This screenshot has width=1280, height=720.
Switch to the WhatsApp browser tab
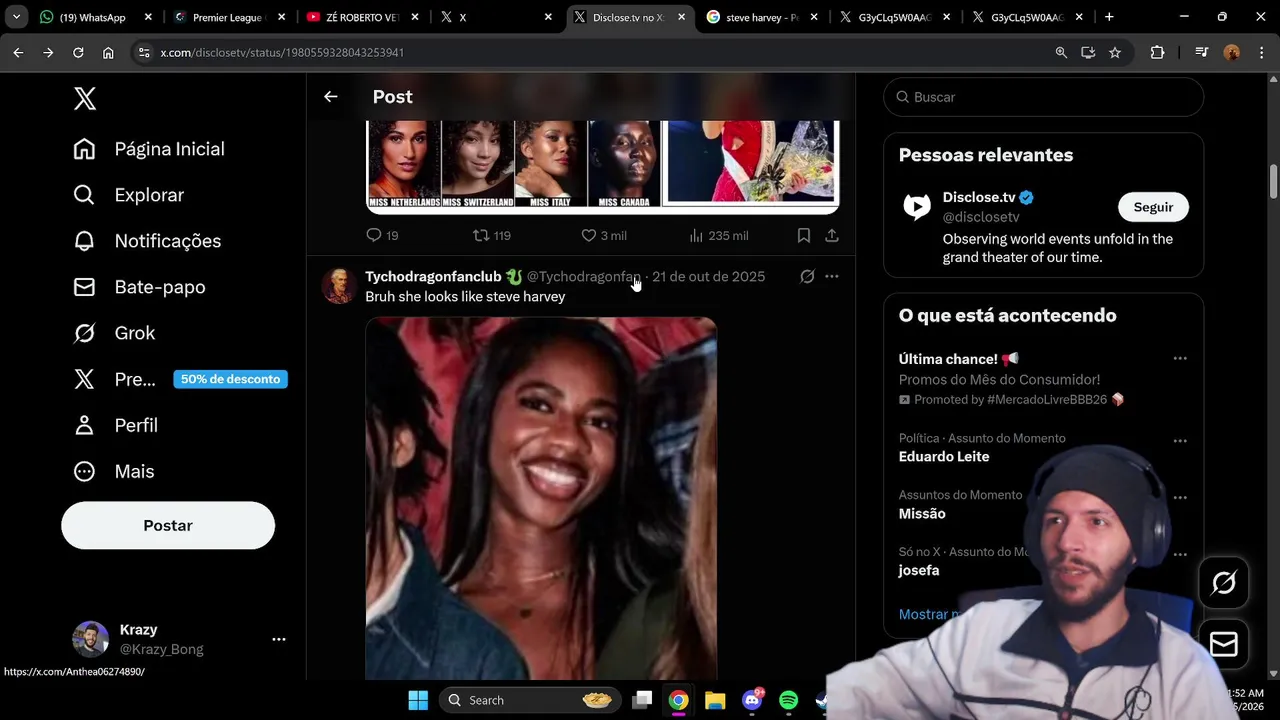point(95,17)
